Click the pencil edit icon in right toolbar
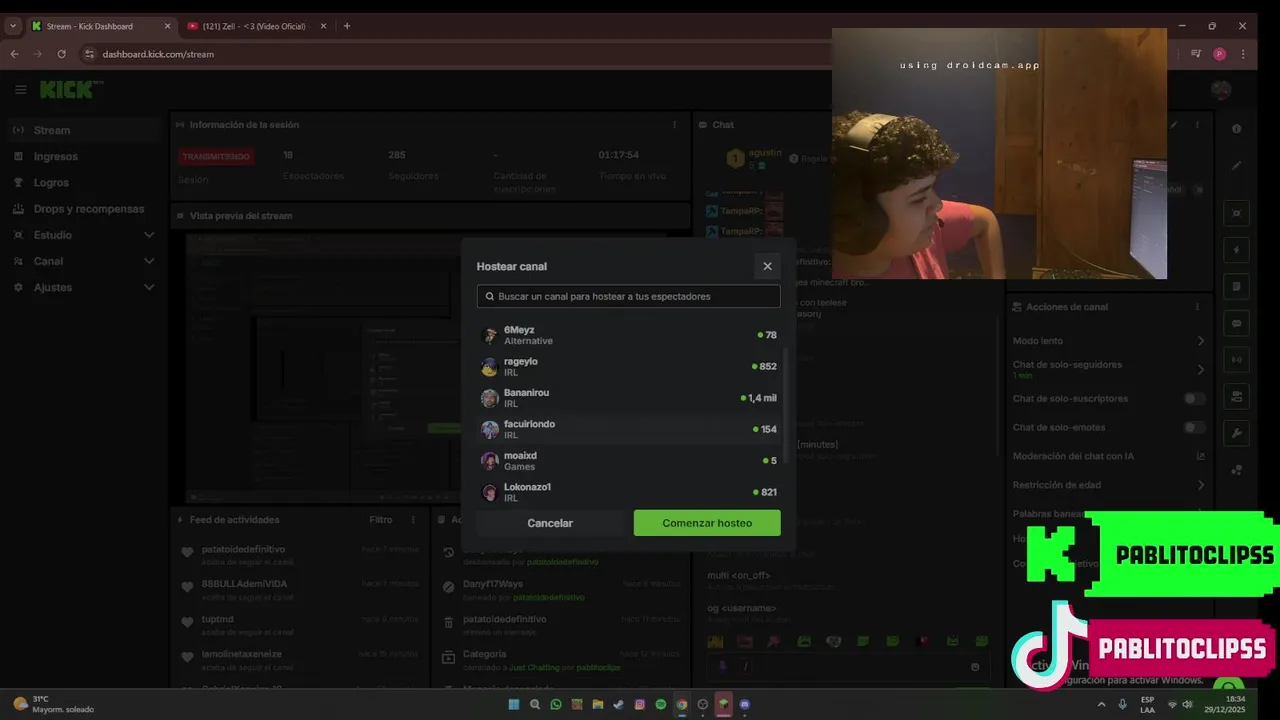Viewport: 1280px width, 720px height. pyautogui.click(x=1237, y=165)
